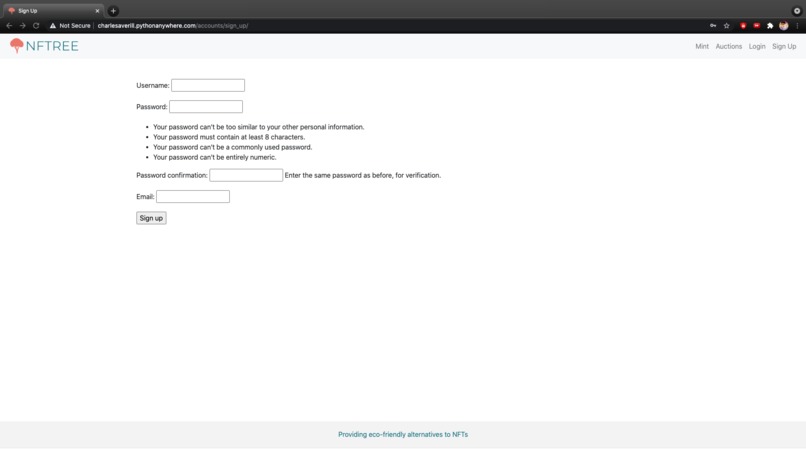The height and width of the screenshot is (449, 806).
Task: Click the text 'Your password can't be a commonly used password.'
Action: [x=232, y=147]
